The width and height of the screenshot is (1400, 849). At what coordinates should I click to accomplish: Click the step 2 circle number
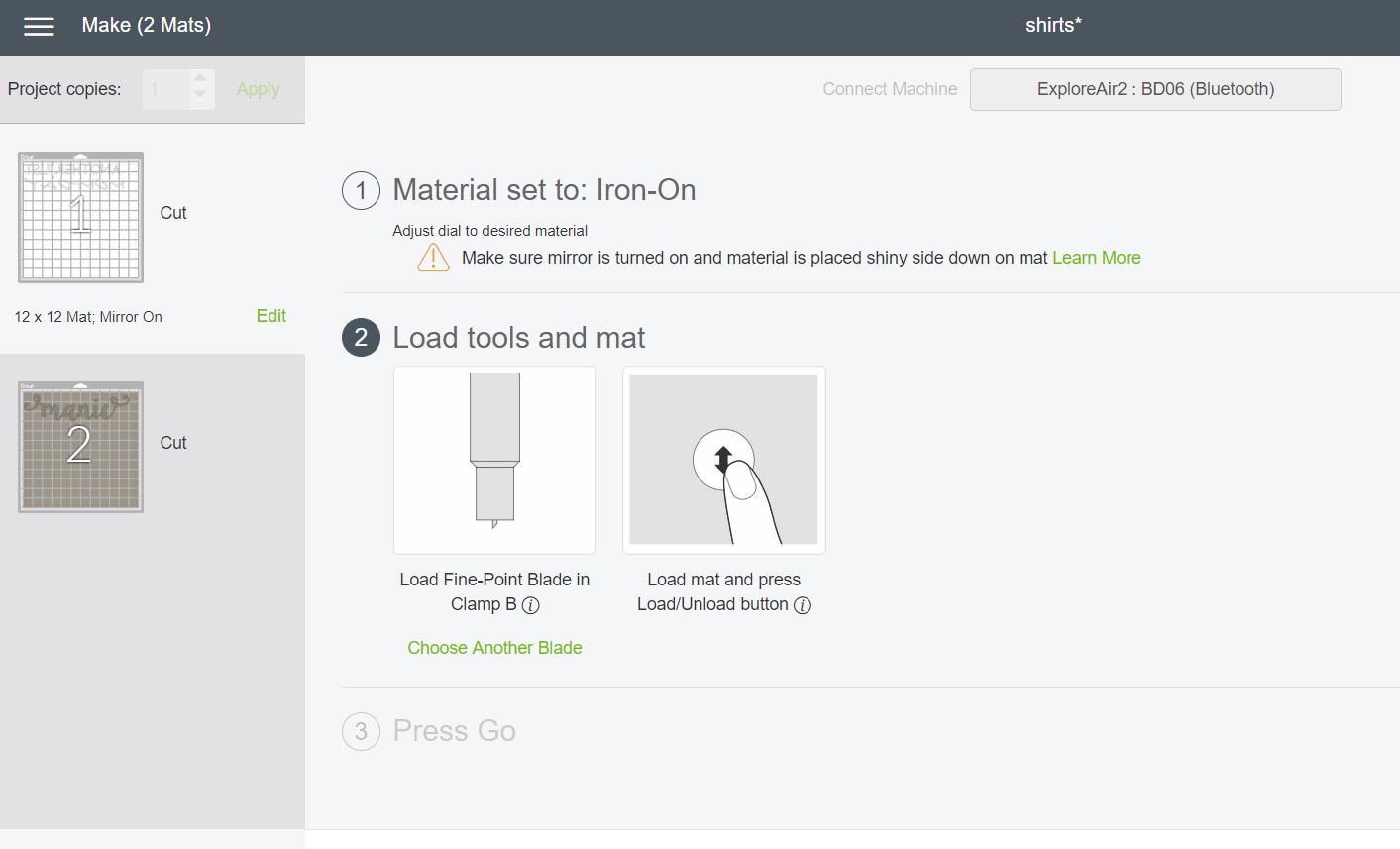coord(361,338)
